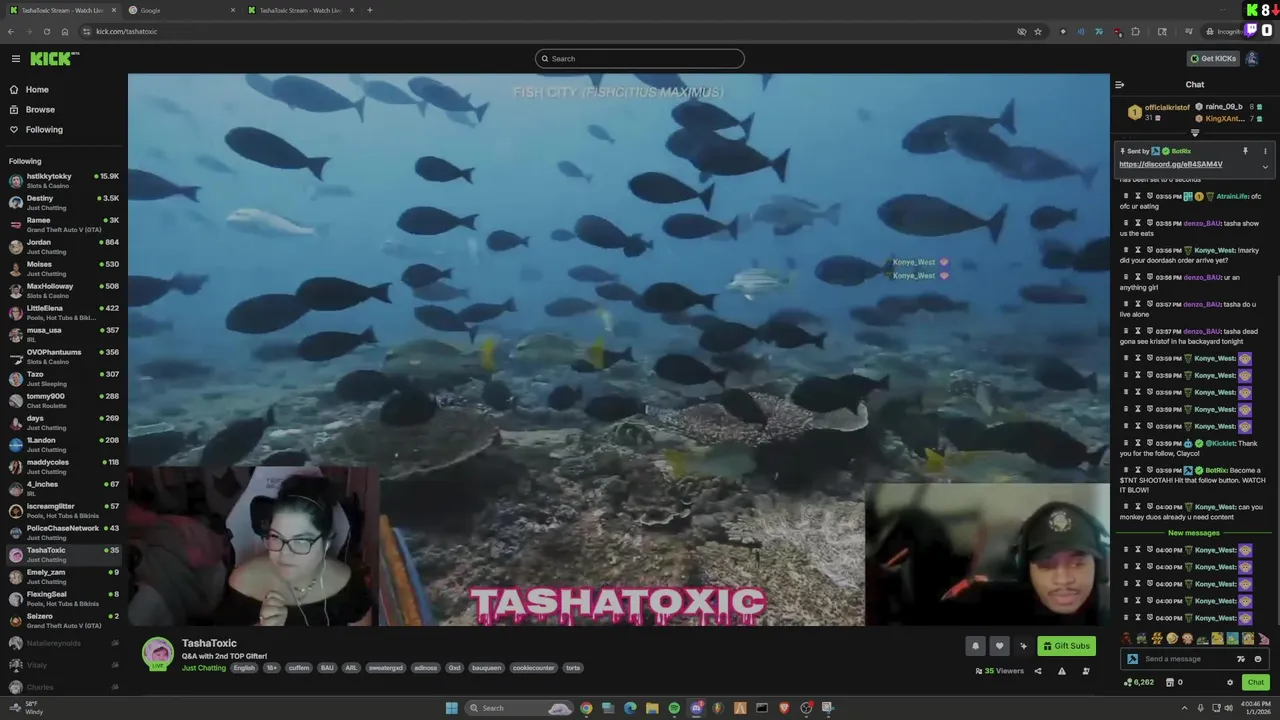Open the Just Chatting category link
The height and width of the screenshot is (720, 1280).
204,668
